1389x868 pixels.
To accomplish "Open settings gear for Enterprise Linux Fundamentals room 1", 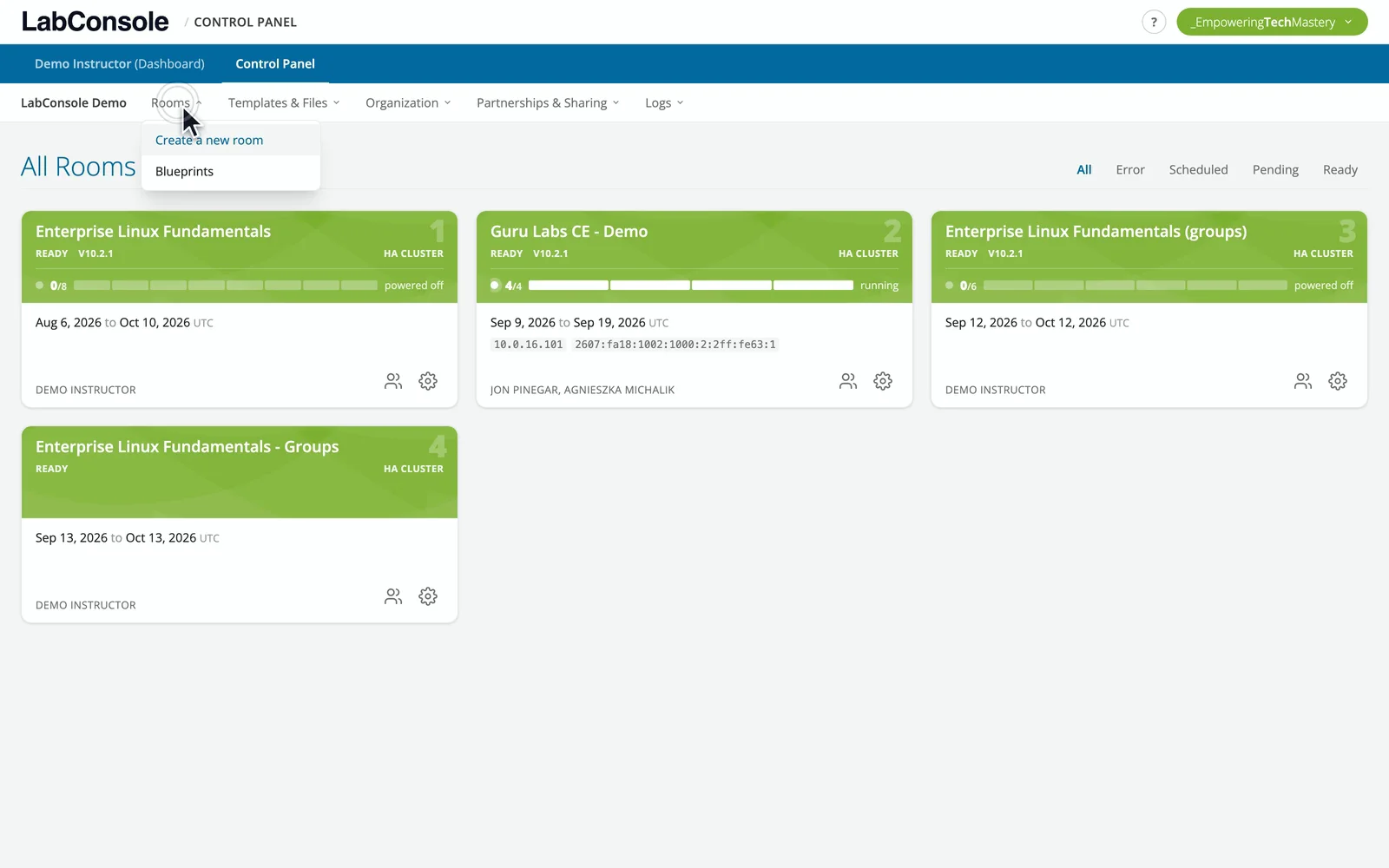I will point(428,381).
